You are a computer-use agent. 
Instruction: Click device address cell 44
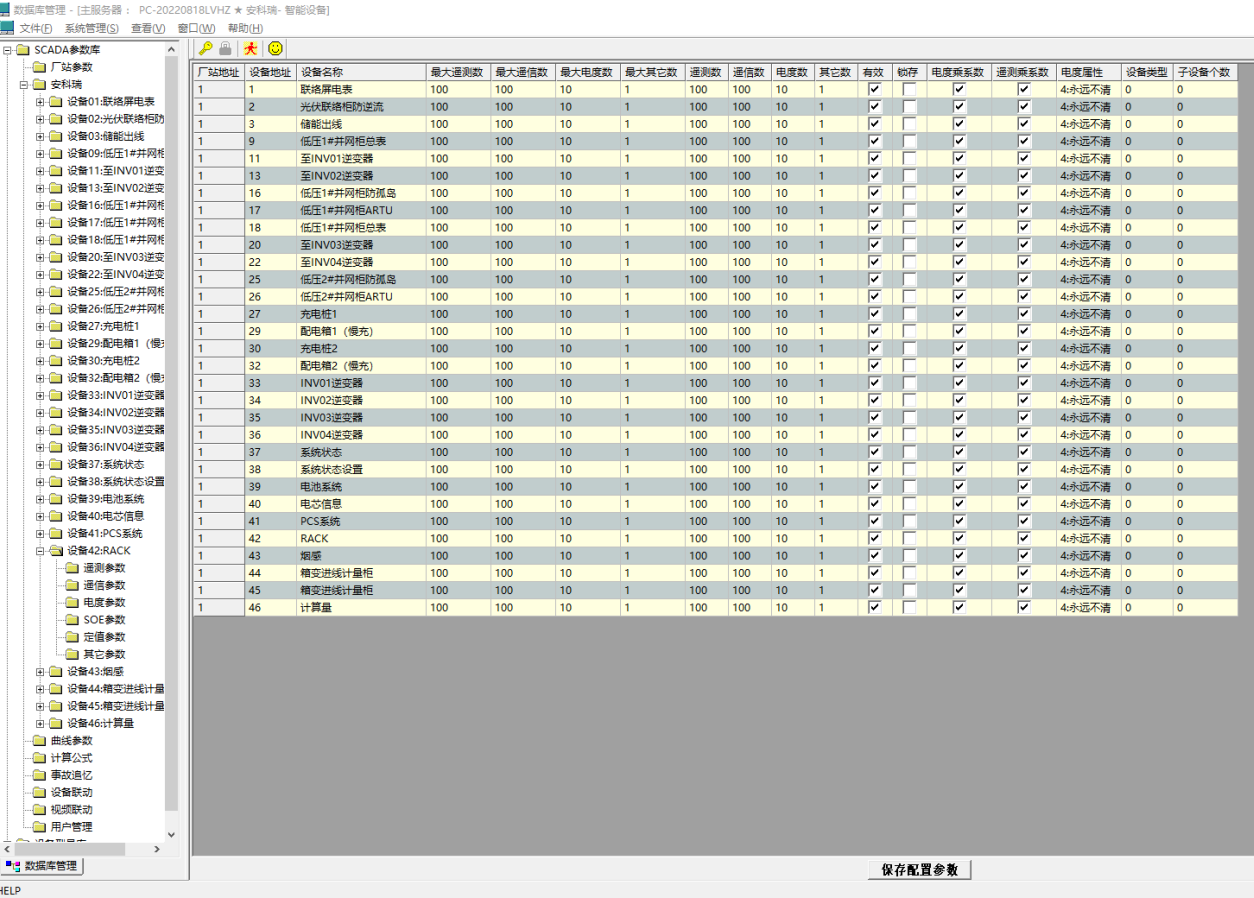[270, 573]
